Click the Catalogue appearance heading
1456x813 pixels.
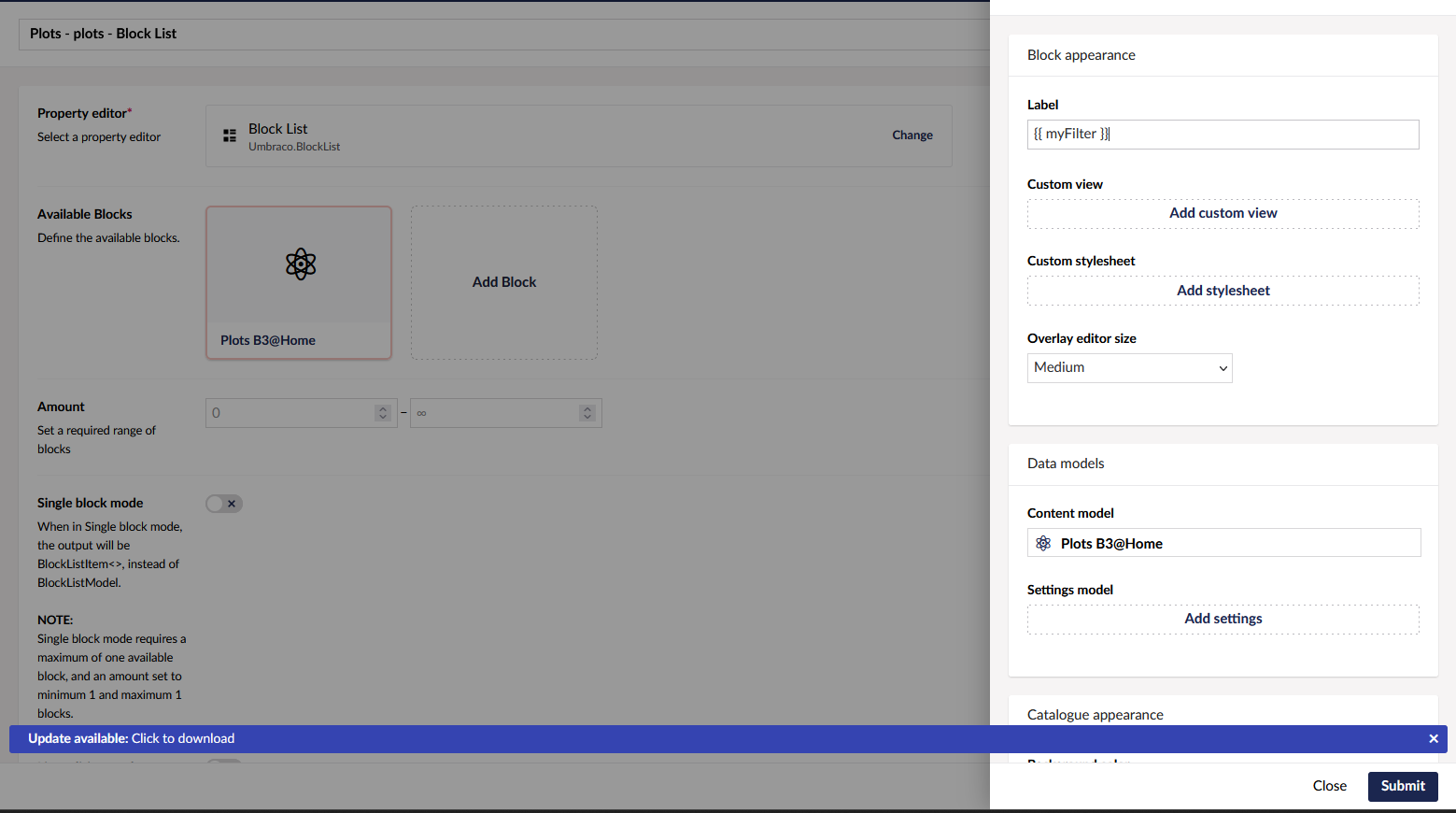click(1096, 715)
